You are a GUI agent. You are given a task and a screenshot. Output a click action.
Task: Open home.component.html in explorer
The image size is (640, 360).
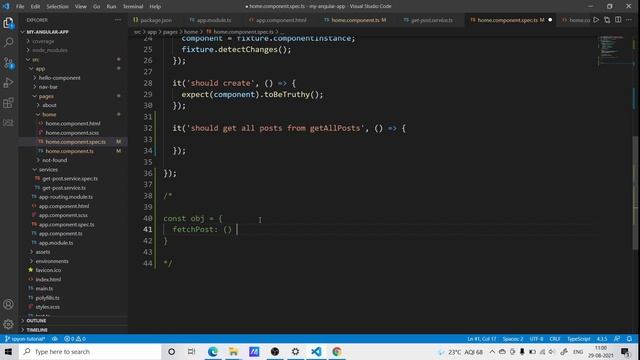click(73, 123)
